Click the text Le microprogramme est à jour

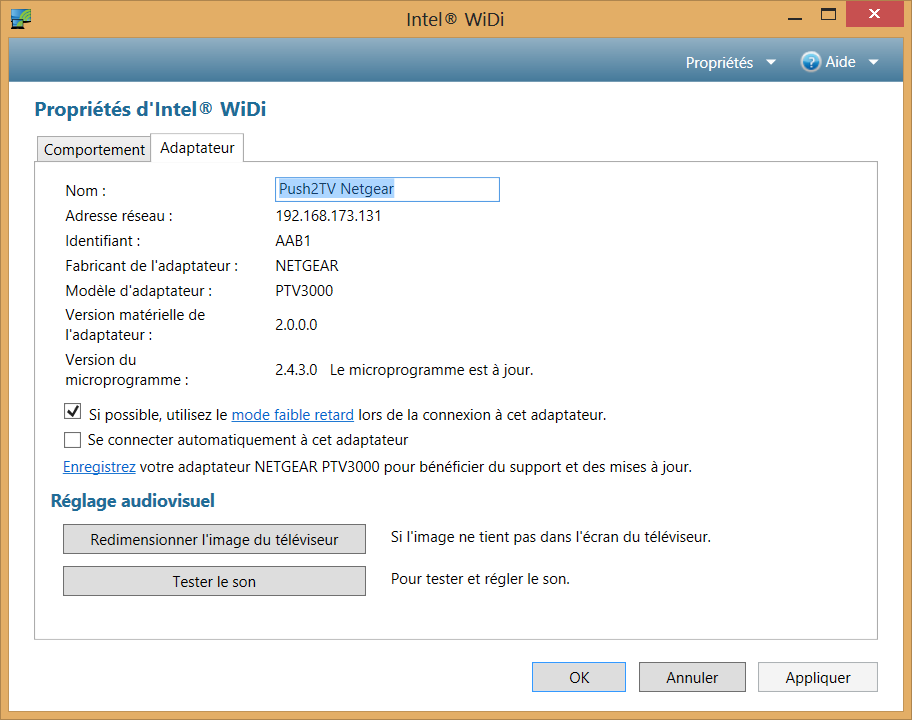coord(432,370)
